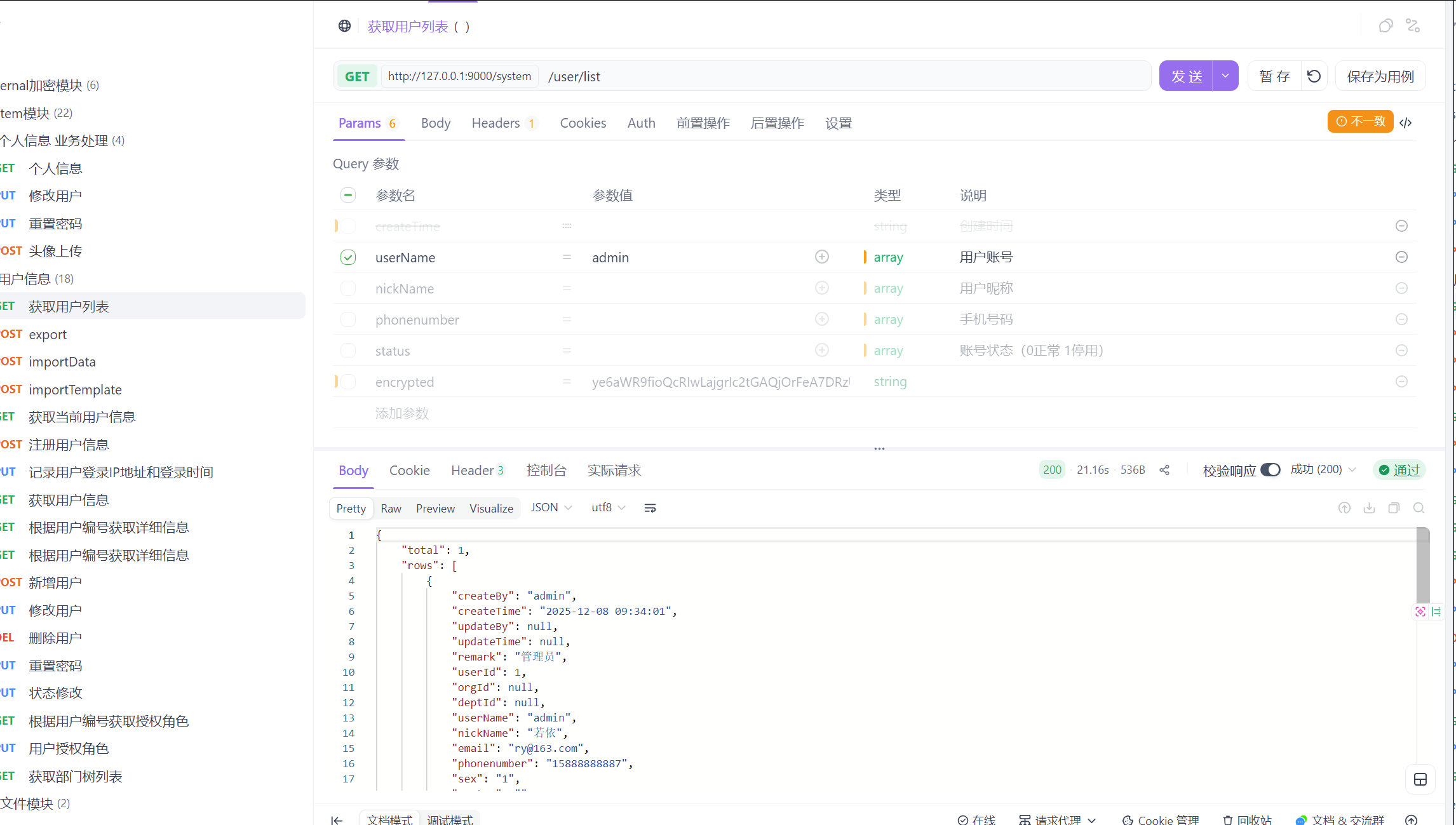This screenshot has height=825, width=1456.
Task: Open the JSON format dropdown
Action: pos(551,507)
